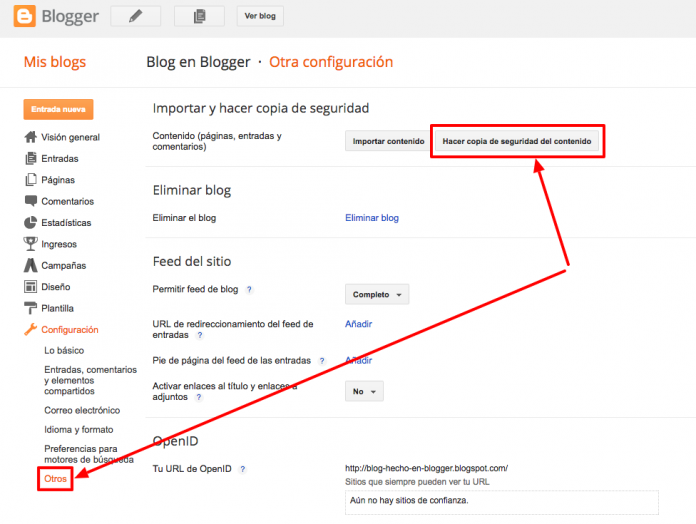Click the Plantilla paint roller icon
This screenshot has width=696, height=524.
pyautogui.click(x=30, y=308)
